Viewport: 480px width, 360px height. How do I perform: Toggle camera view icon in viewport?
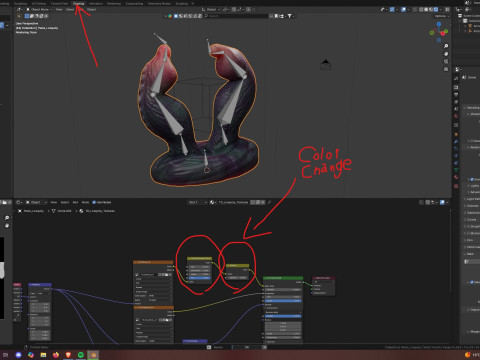coord(446,61)
